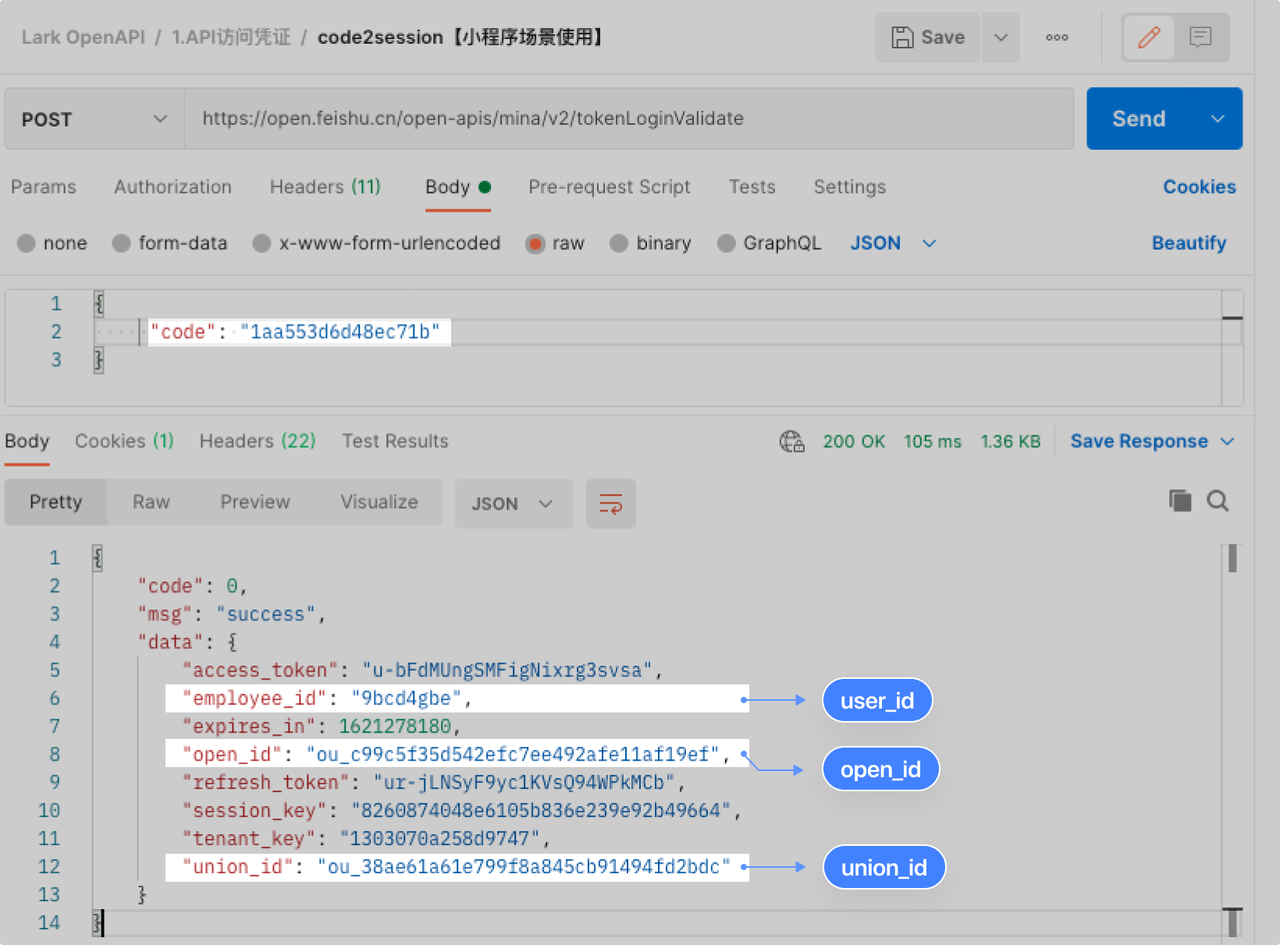Click the Beautify link
Screen dimensions: 1280x945
point(1188,243)
